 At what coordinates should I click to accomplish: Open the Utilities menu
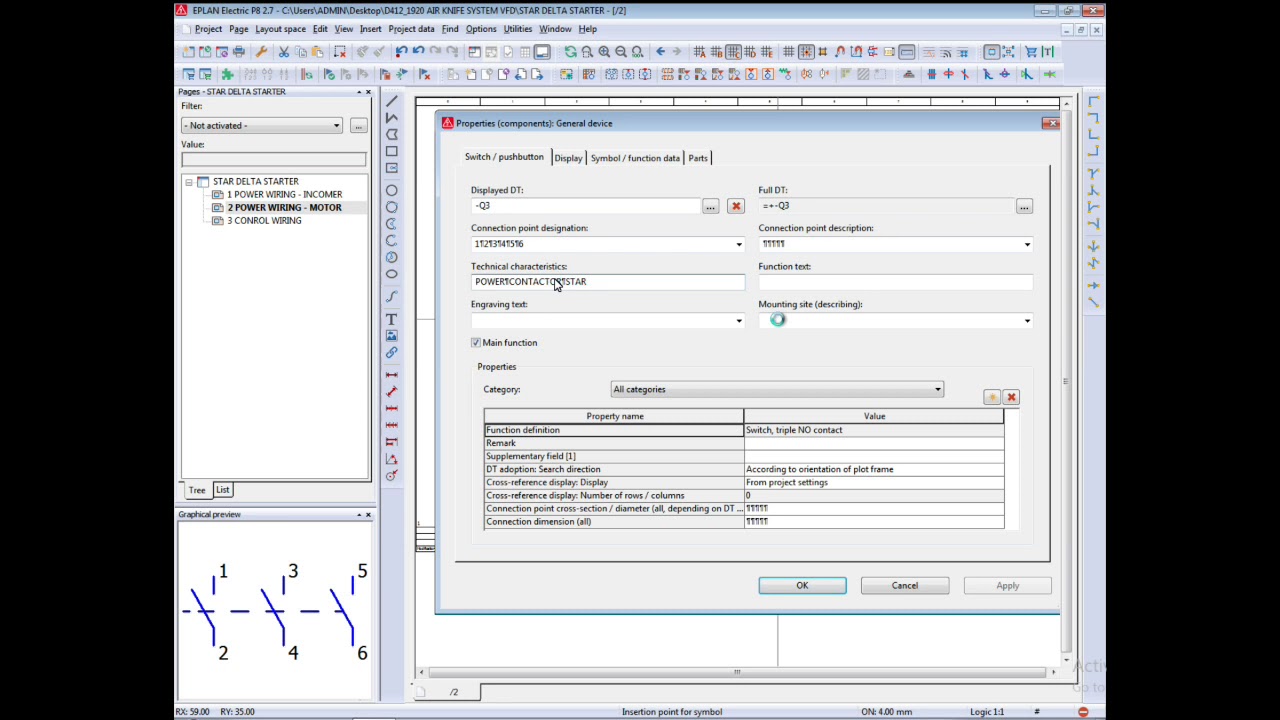pos(517,29)
